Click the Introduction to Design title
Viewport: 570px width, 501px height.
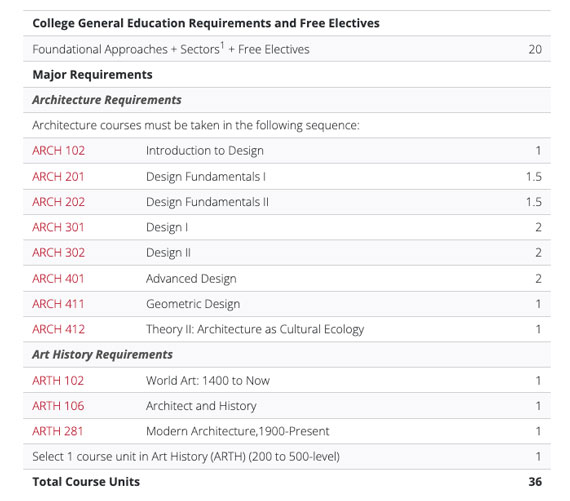point(205,151)
